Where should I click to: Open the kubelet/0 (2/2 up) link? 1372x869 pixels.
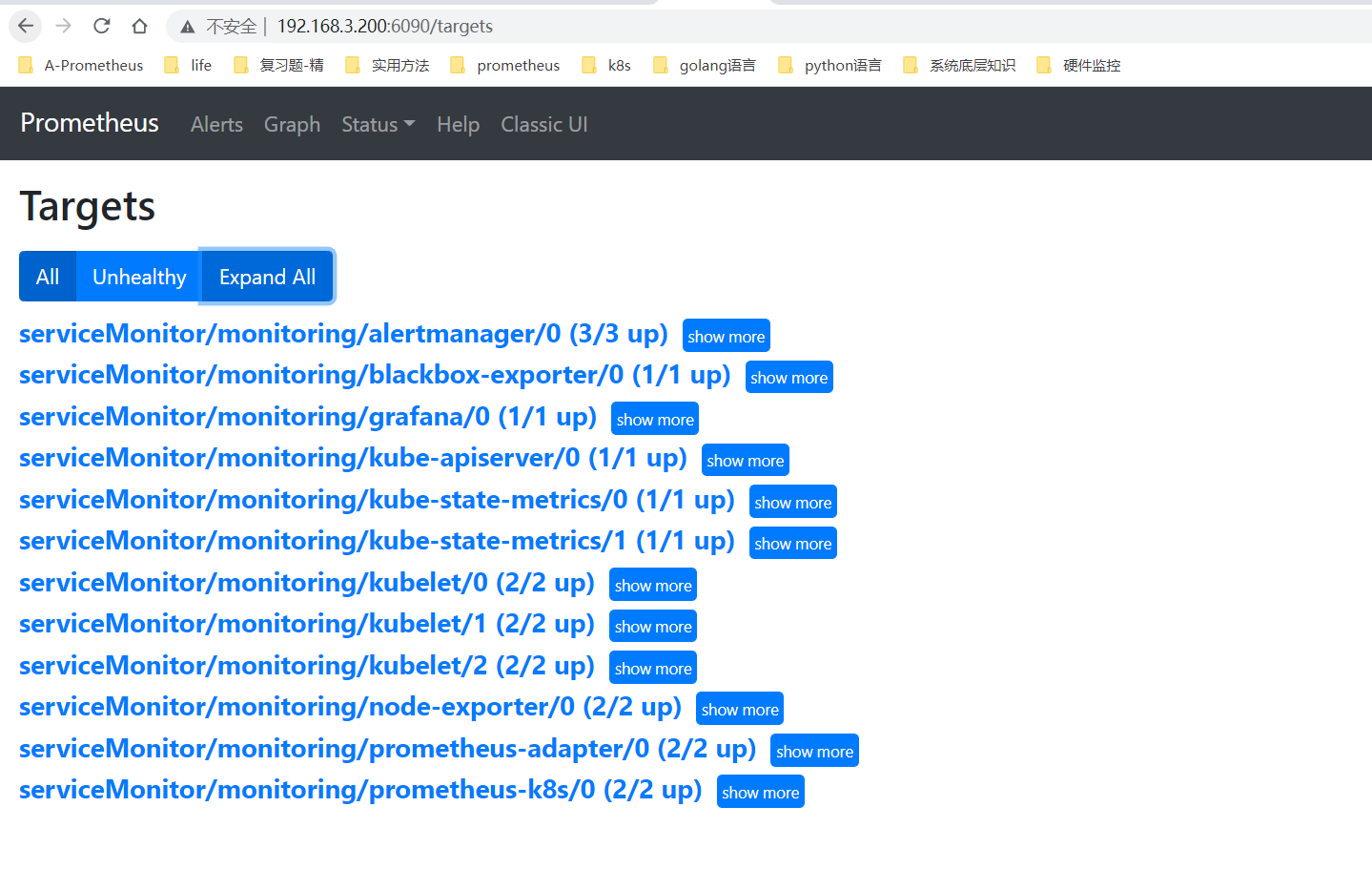tap(307, 583)
